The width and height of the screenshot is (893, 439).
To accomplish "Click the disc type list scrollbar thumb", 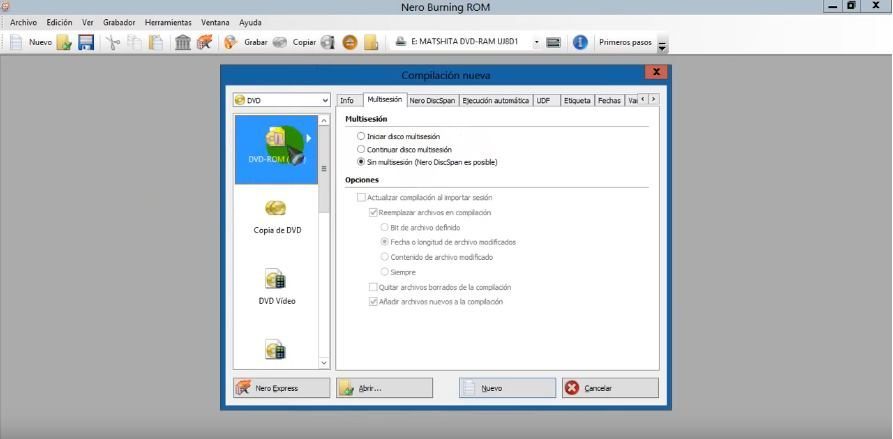I will pyautogui.click(x=324, y=169).
